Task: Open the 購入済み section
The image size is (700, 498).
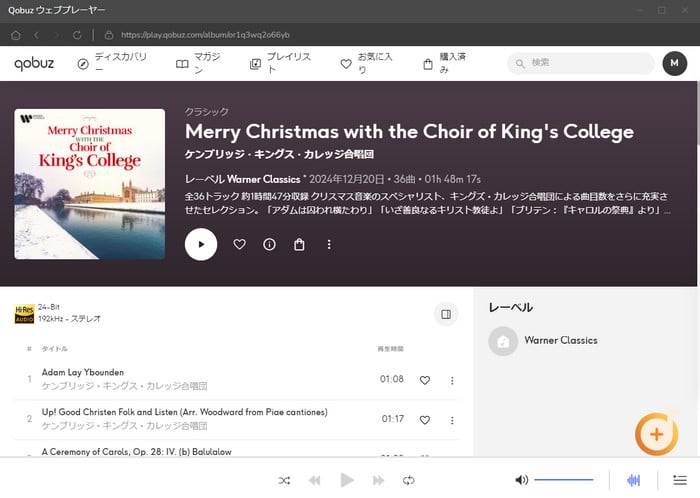Action: [x=444, y=63]
